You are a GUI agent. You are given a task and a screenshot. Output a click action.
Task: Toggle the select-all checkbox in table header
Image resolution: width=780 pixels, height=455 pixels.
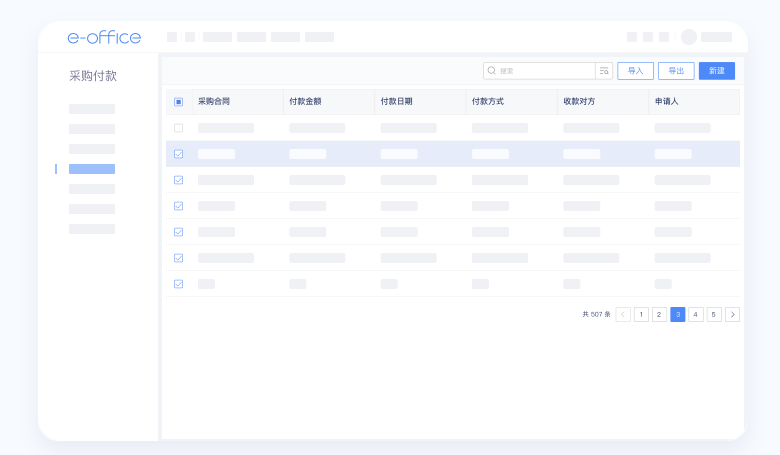179,102
